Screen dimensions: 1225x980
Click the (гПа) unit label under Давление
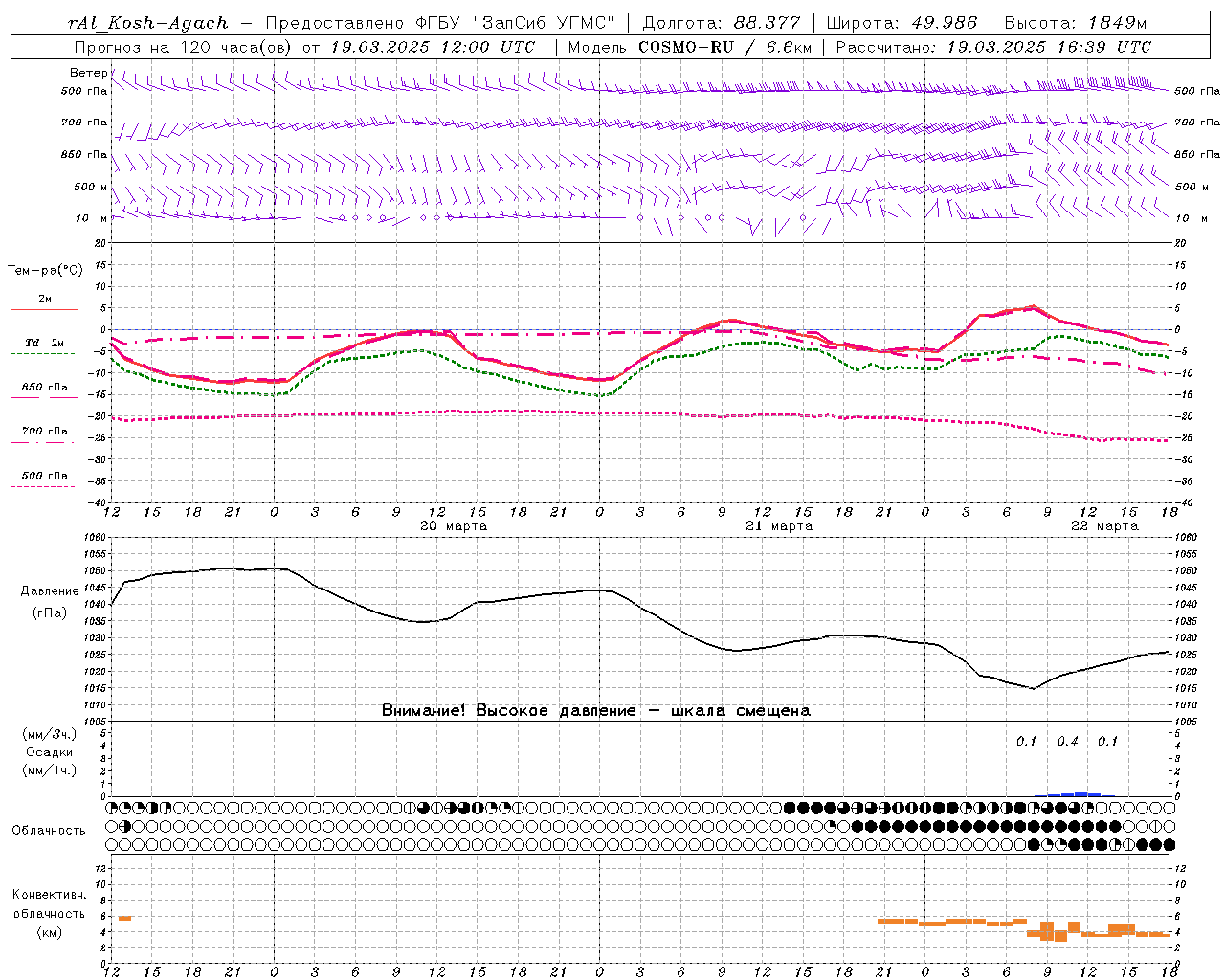(49, 612)
